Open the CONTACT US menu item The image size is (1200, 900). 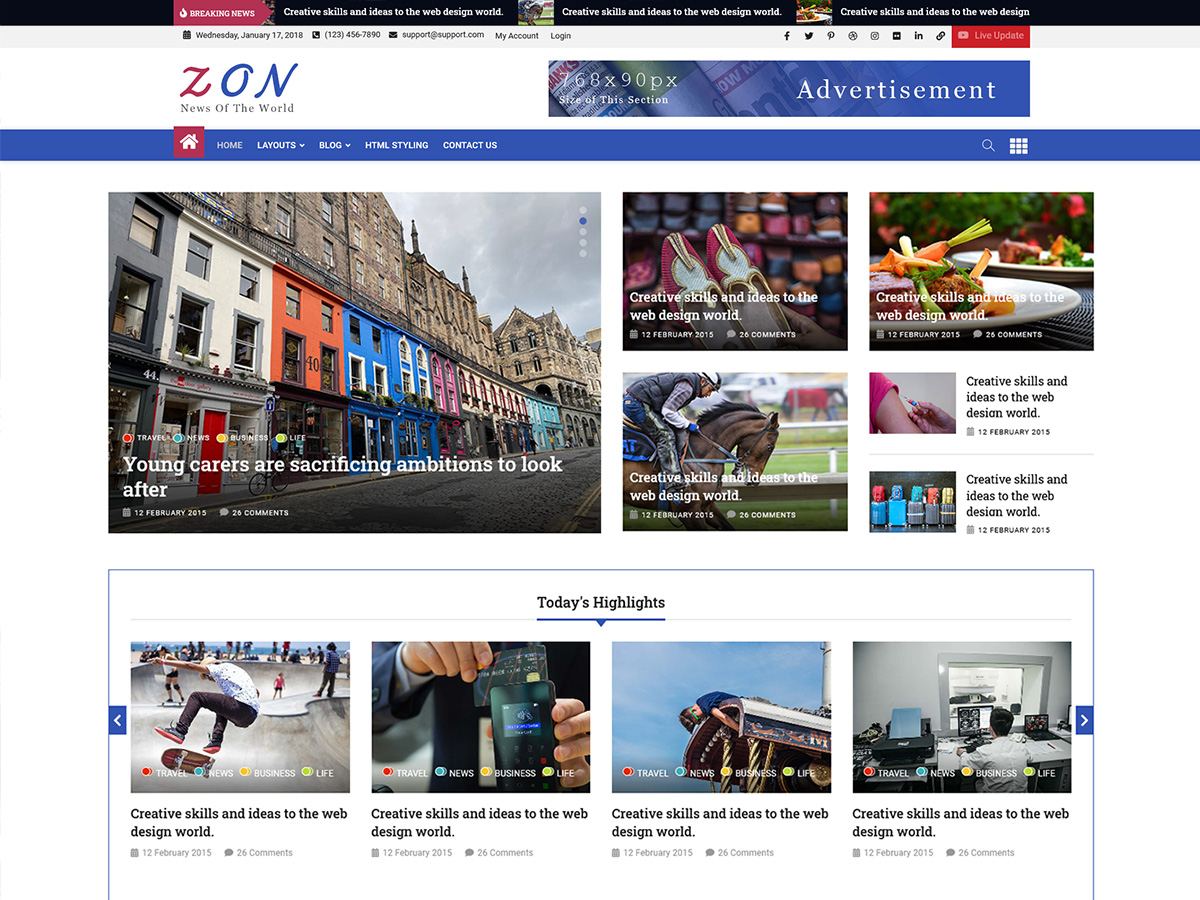click(469, 145)
